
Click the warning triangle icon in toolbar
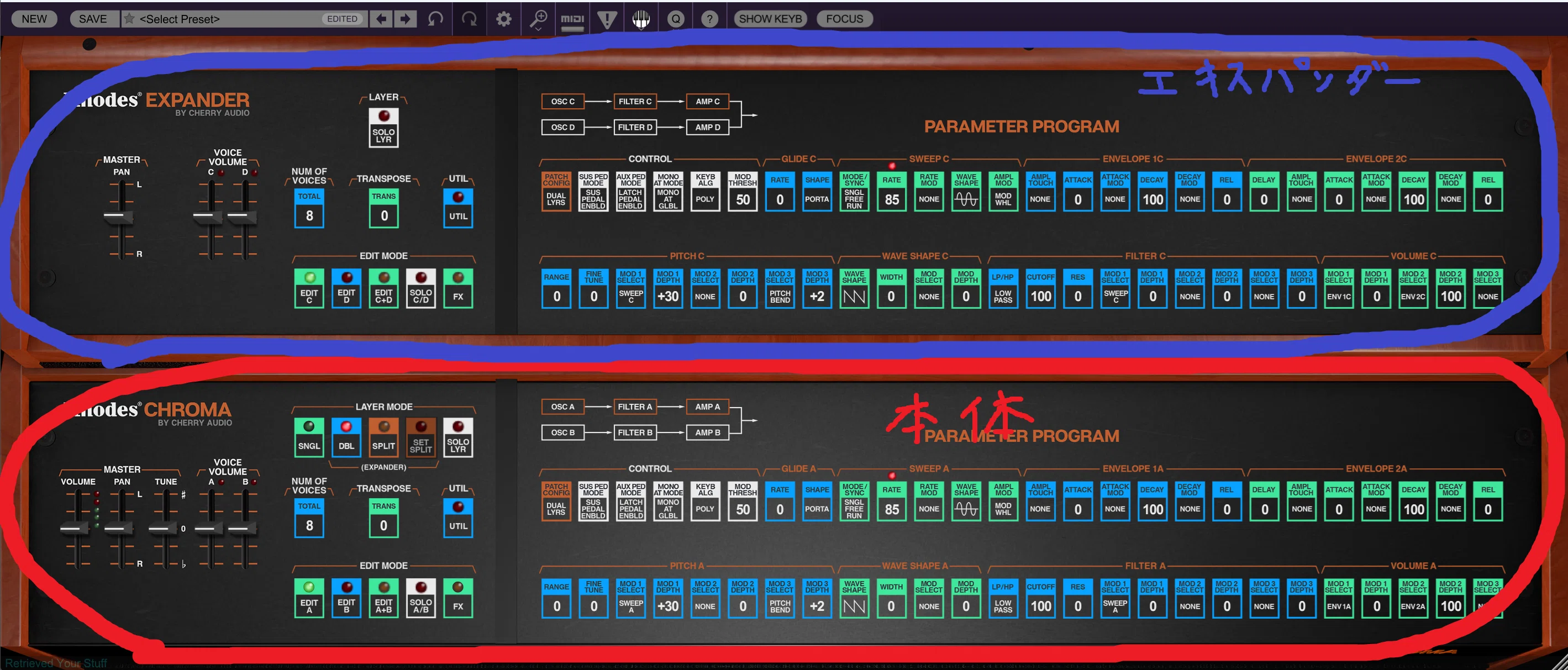[607, 19]
